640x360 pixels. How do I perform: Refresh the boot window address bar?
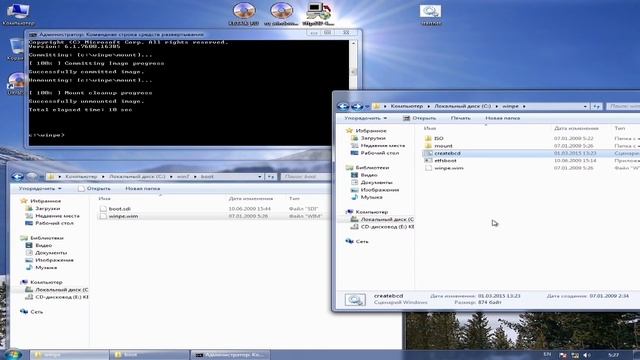pos(271,177)
